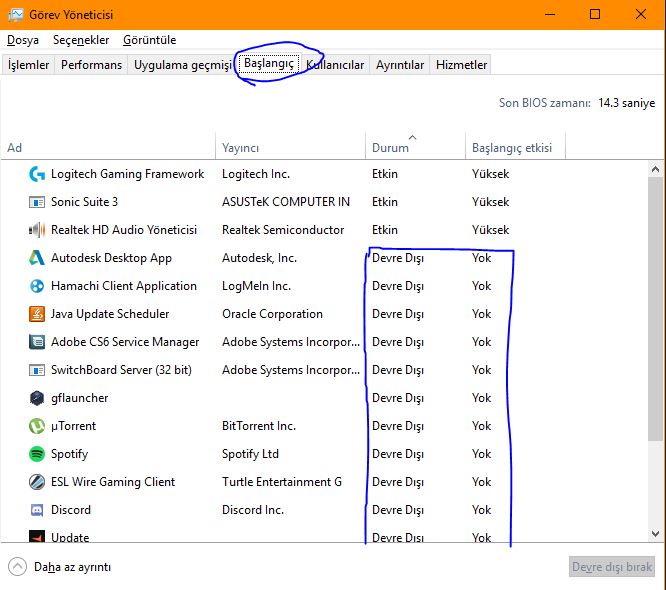This screenshot has height=590, width=666.
Task: Click the Java Update Scheduler icon
Action: click(37, 314)
